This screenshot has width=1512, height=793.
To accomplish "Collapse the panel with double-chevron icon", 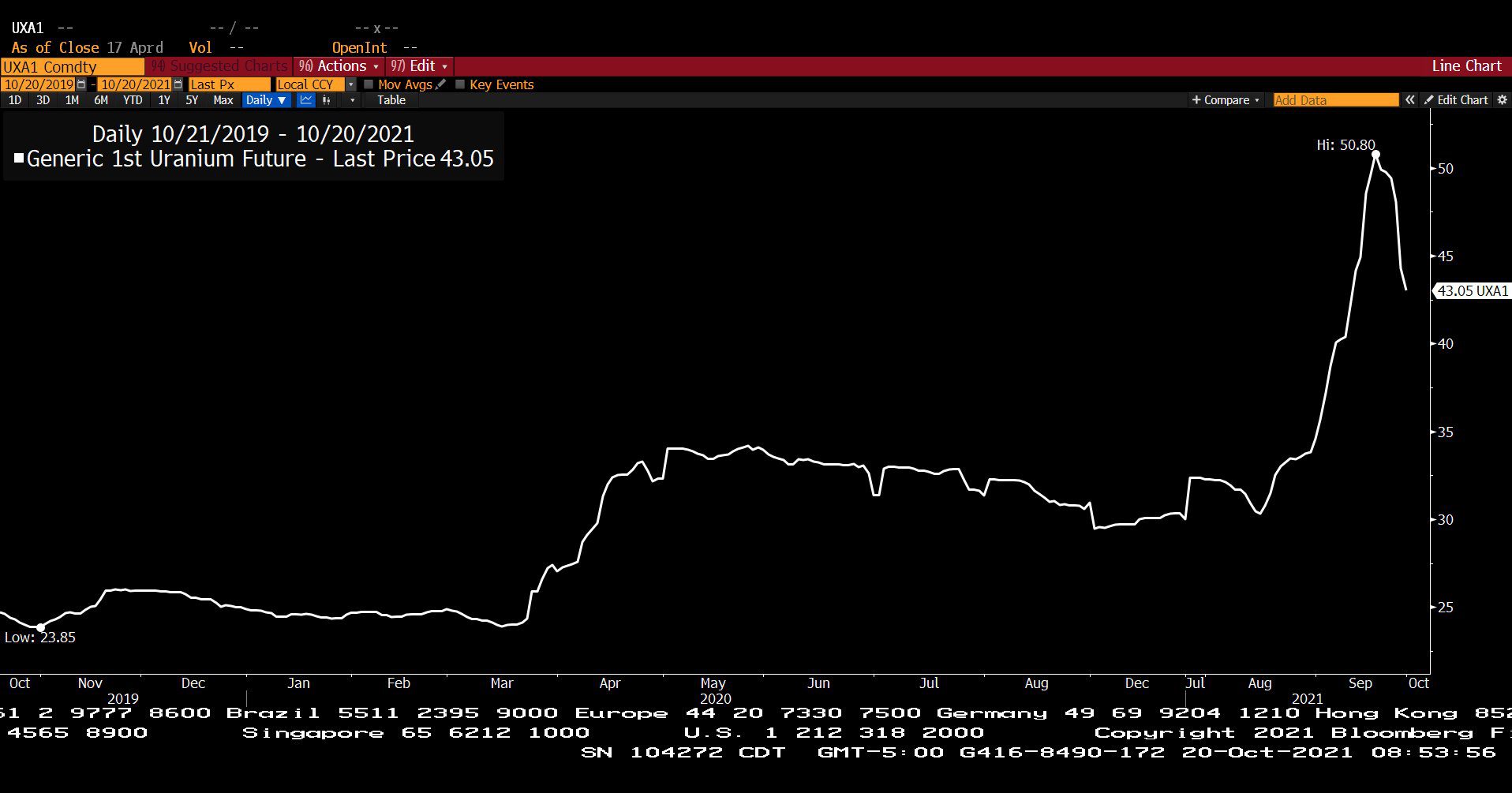I will coord(1409,100).
